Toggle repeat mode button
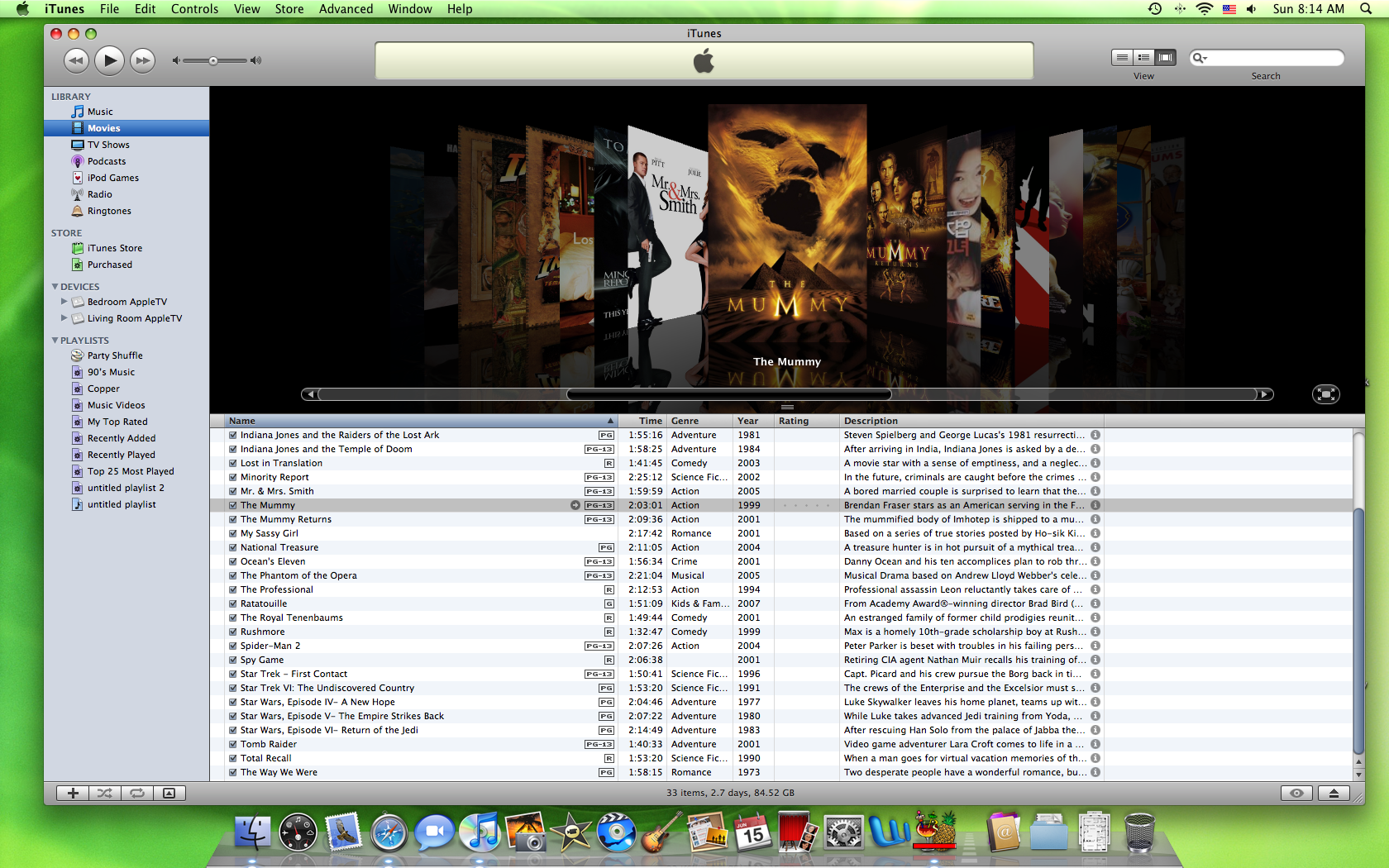Screen dimensions: 1389x868 (137, 793)
